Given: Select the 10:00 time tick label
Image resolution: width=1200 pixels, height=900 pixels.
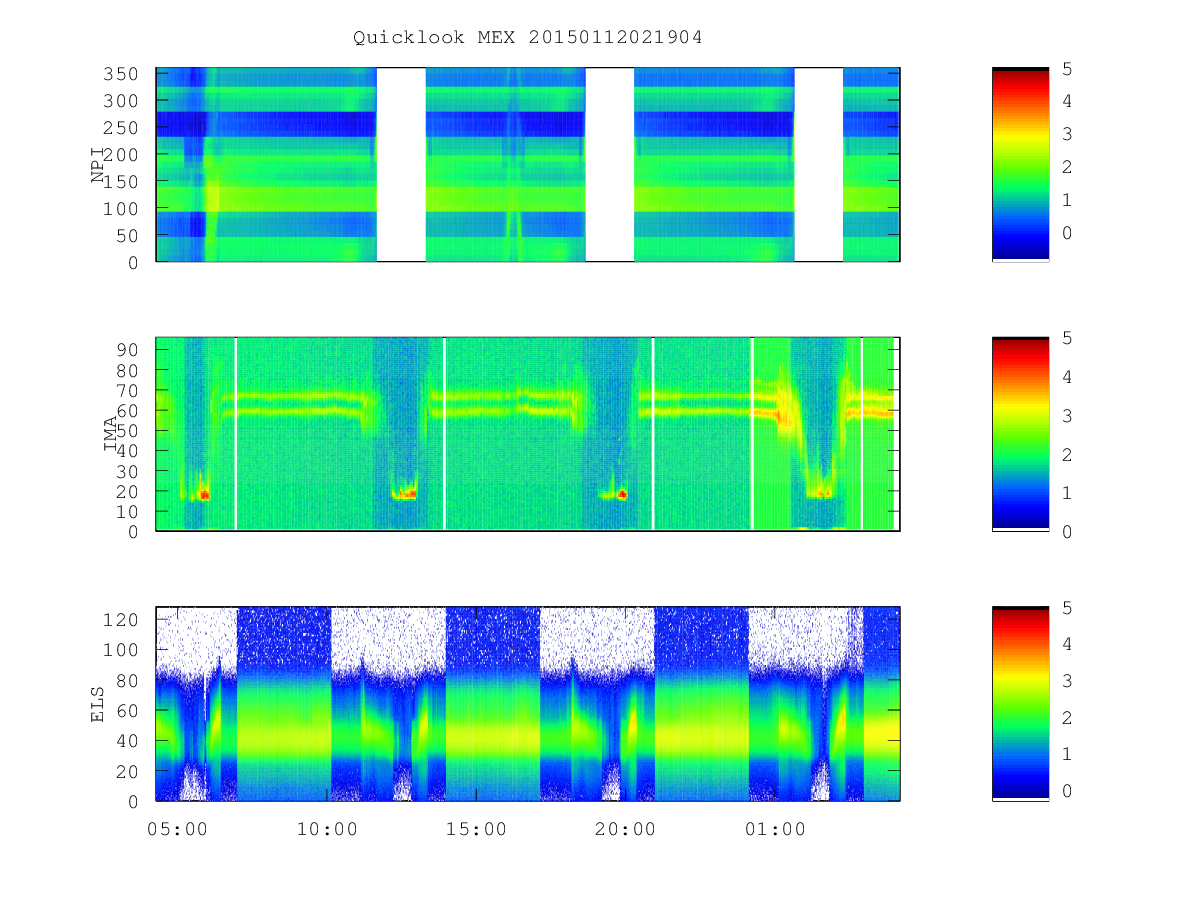Looking at the screenshot, I should click(x=326, y=829).
